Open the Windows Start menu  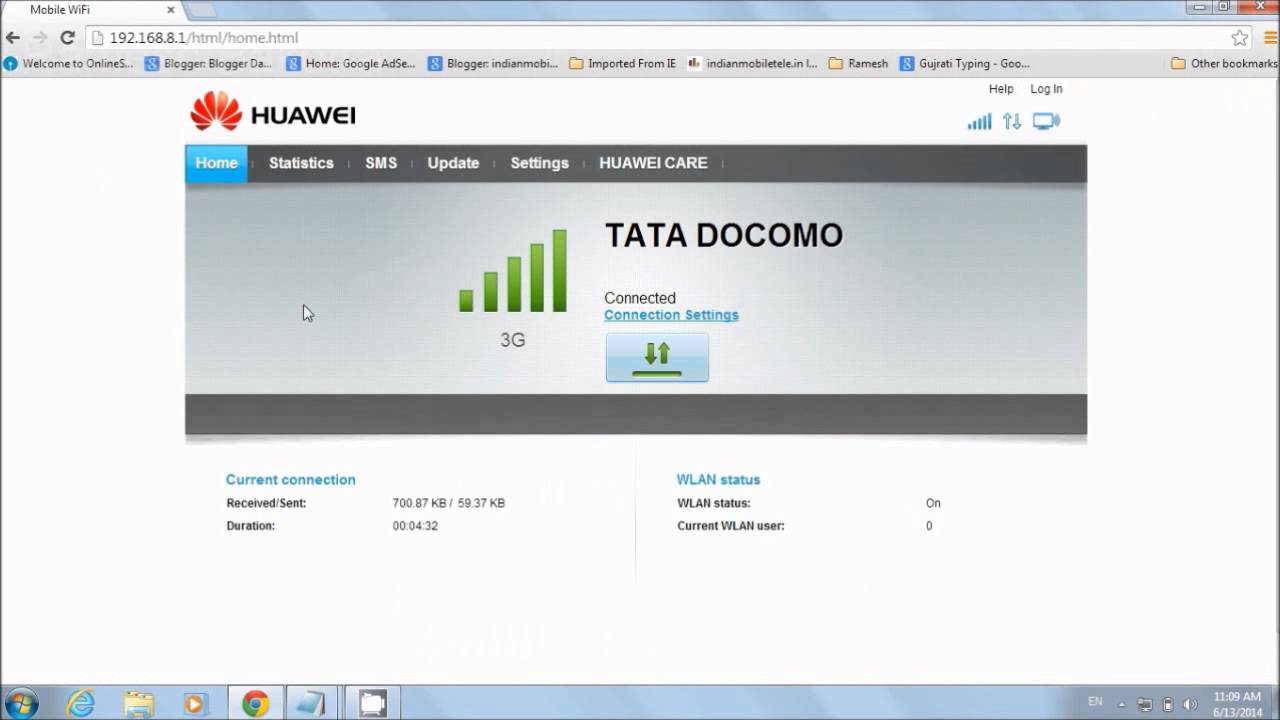(x=22, y=703)
